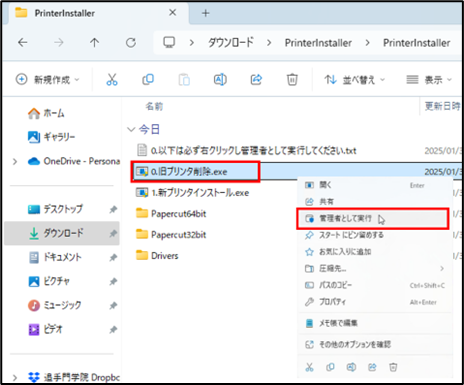Choose プロパティ in context menu

(x=375, y=302)
